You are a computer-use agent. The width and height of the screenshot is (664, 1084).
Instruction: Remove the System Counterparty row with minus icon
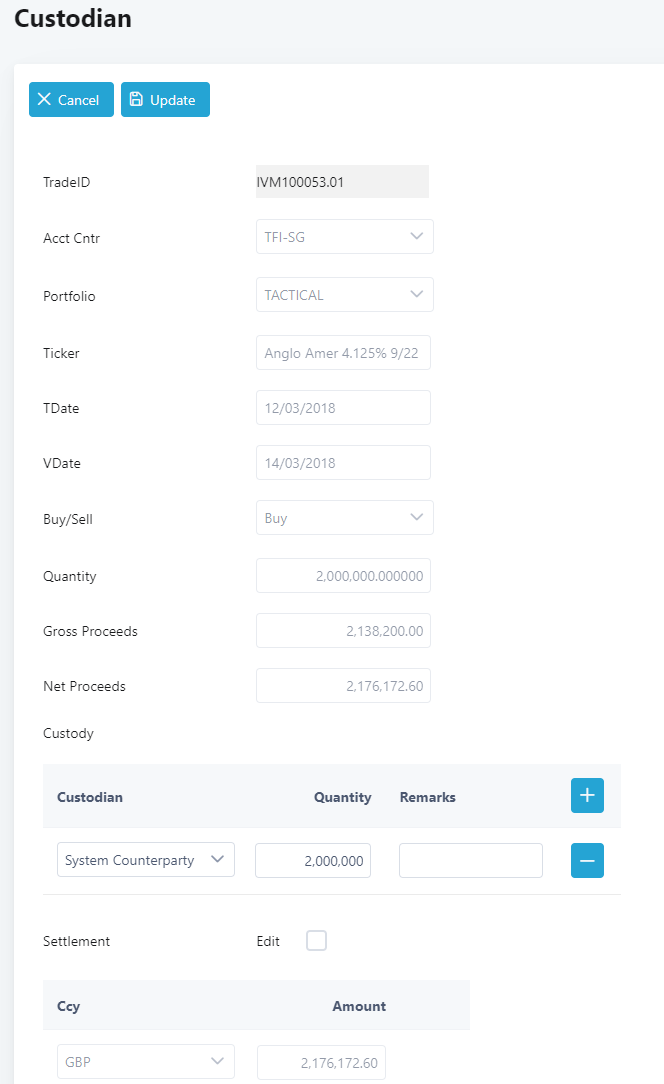click(x=587, y=861)
